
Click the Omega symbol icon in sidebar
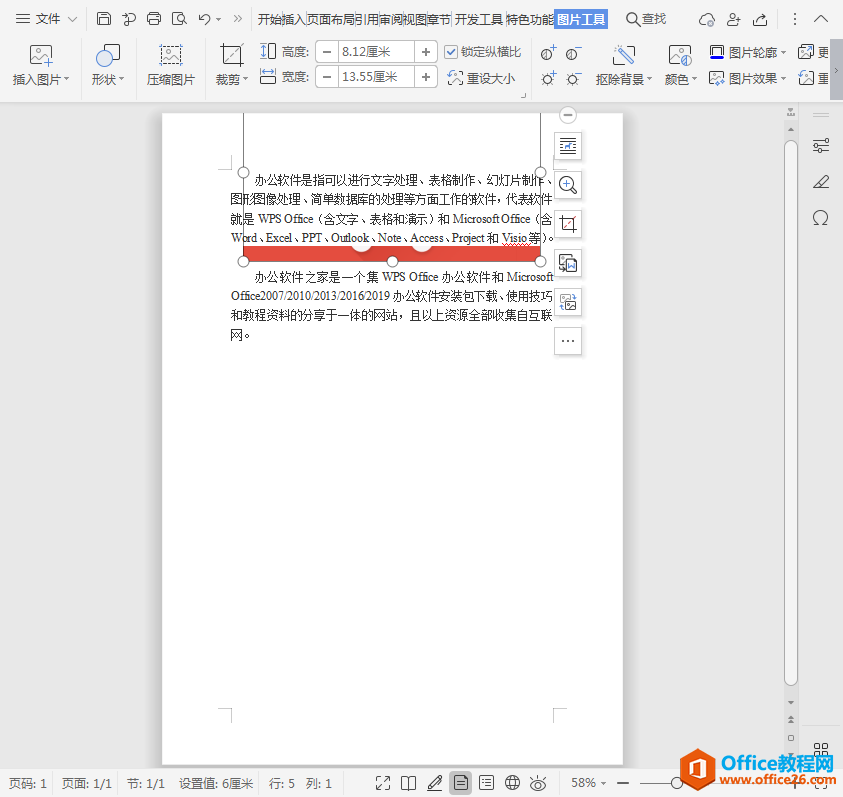(x=821, y=217)
